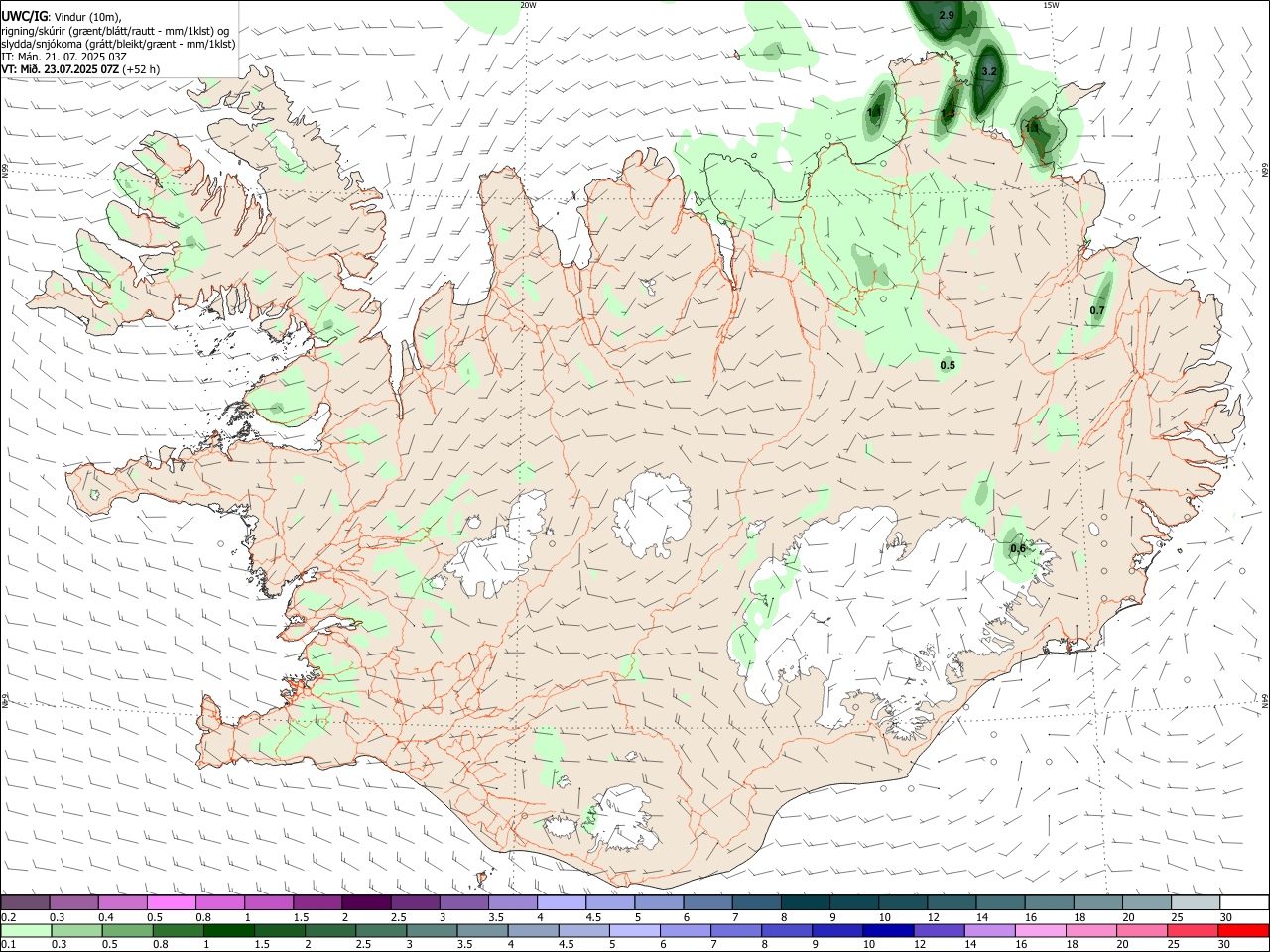Click the 0.7 precipitation label in east Iceland
This screenshot has width=1270, height=952.
[x=1097, y=311]
